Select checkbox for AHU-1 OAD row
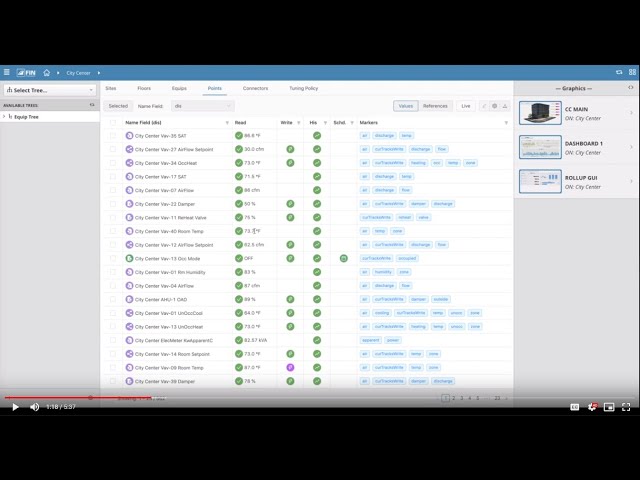The width and height of the screenshot is (640, 480). coord(113,299)
